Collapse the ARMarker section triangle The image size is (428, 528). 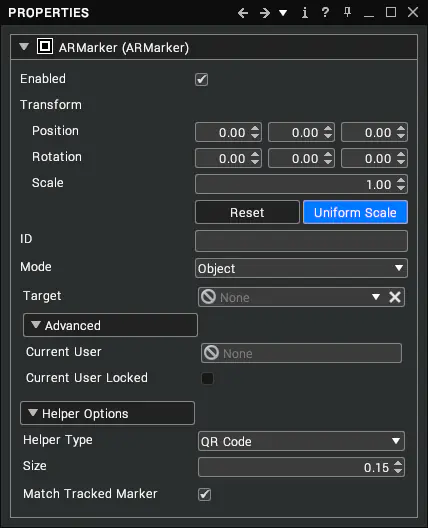[24, 46]
